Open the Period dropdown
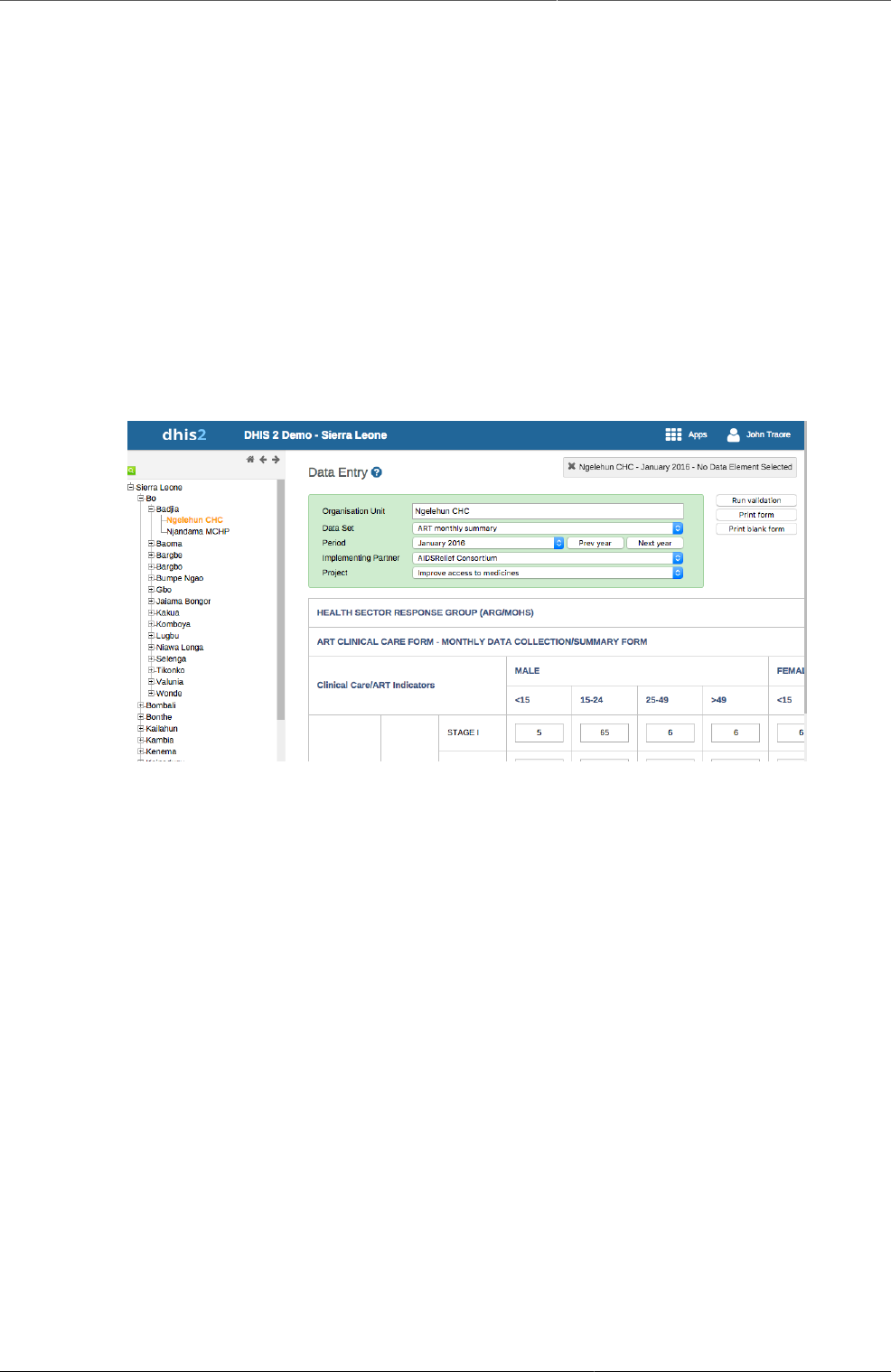Viewport: 891px width, 1372px height. (x=488, y=543)
